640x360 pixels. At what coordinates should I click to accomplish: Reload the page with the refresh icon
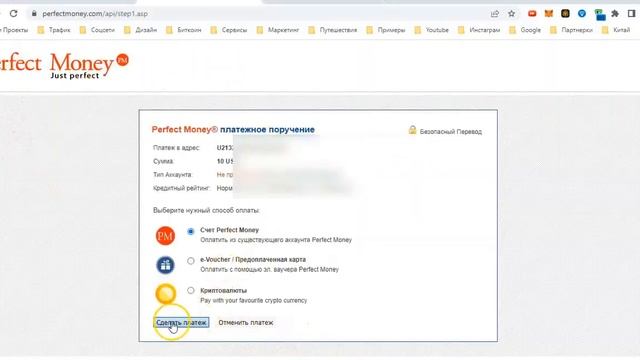(x=13, y=13)
